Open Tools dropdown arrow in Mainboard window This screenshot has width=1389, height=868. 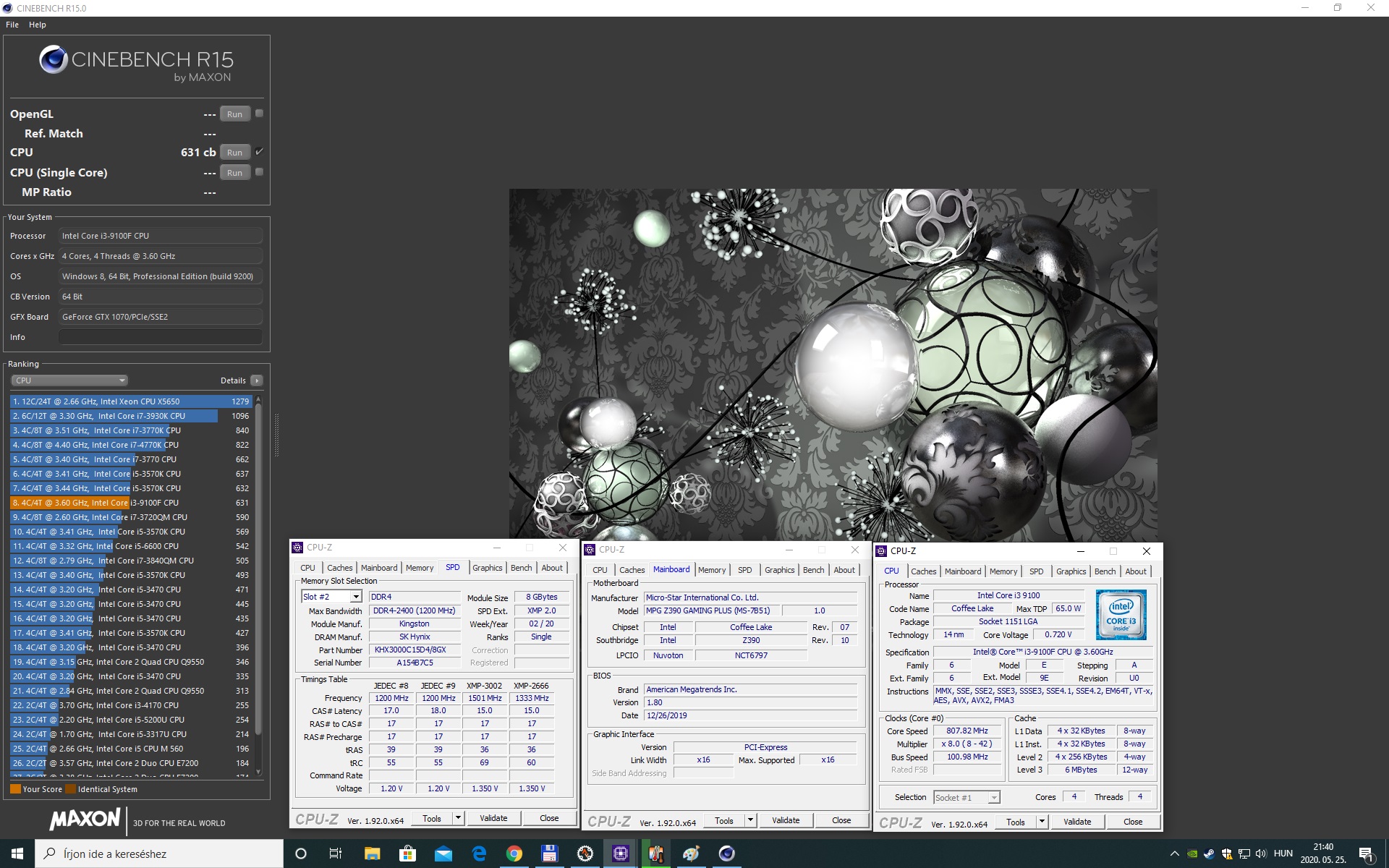point(750,820)
